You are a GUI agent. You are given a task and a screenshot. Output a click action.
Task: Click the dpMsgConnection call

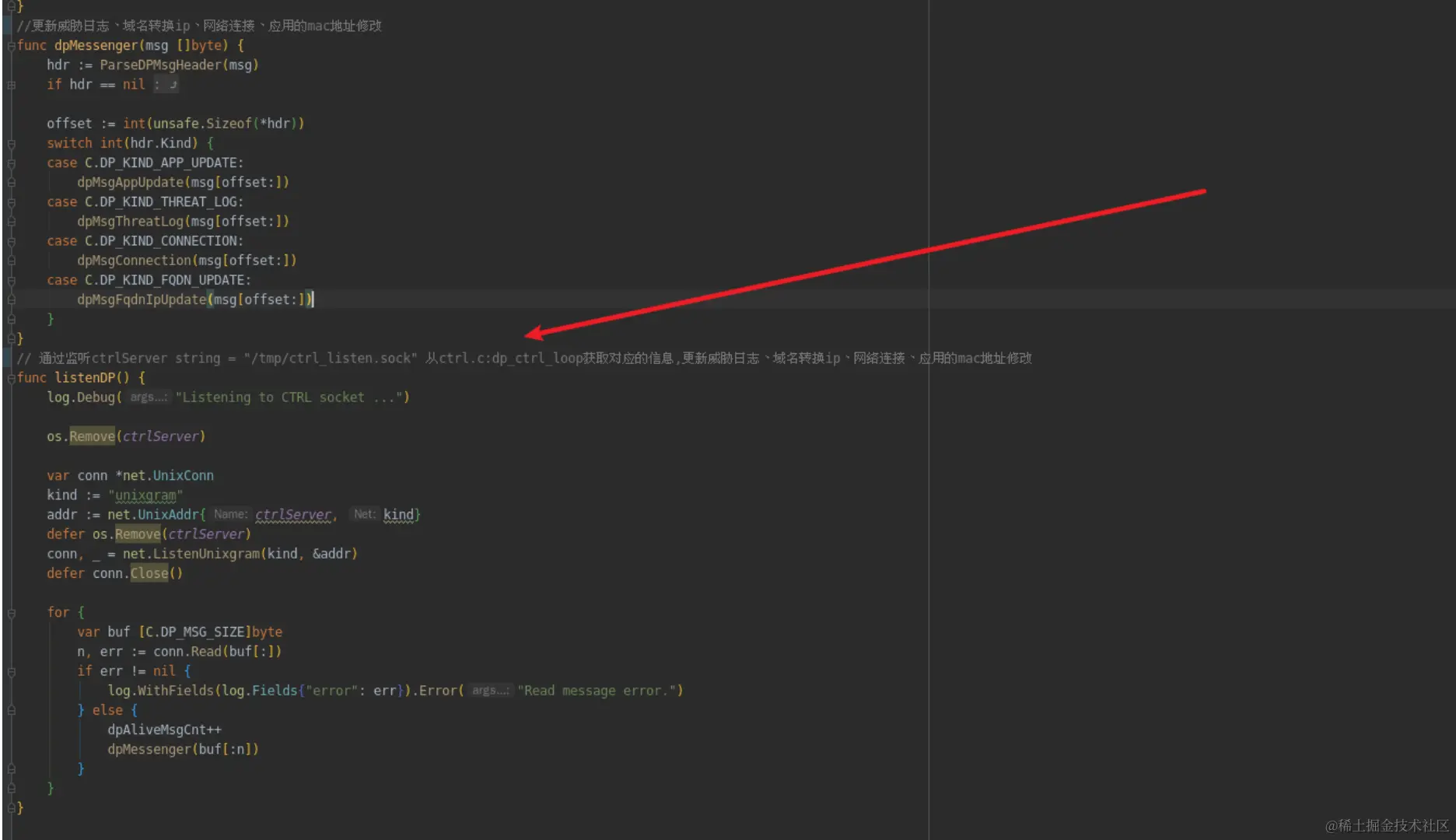point(134,260)
